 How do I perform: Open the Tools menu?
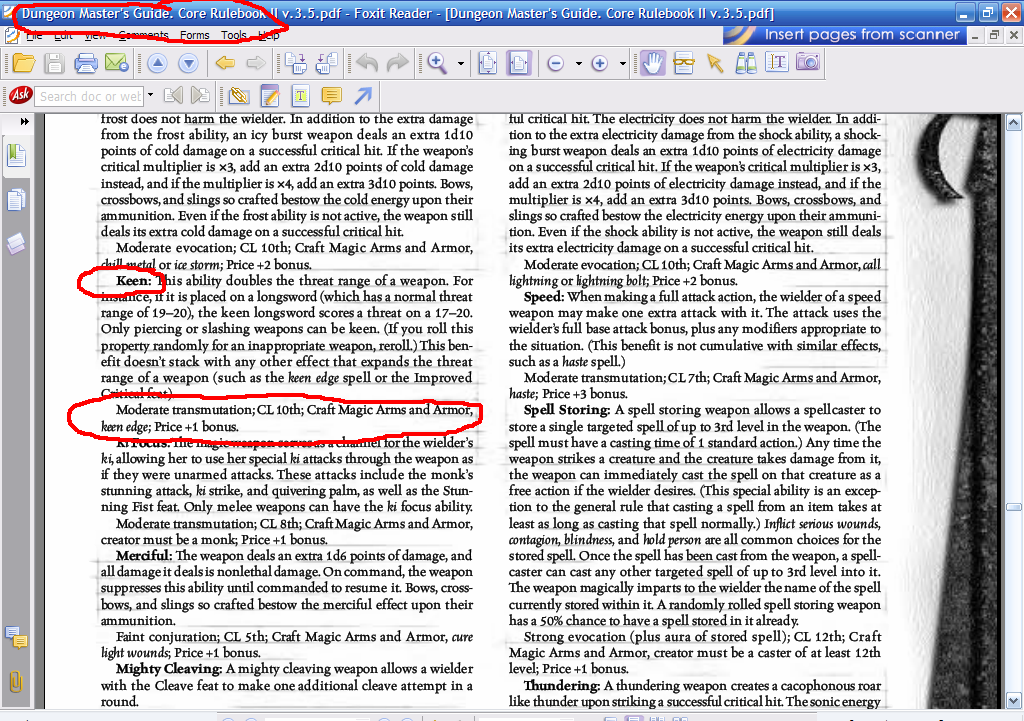[x=233, y=35]
